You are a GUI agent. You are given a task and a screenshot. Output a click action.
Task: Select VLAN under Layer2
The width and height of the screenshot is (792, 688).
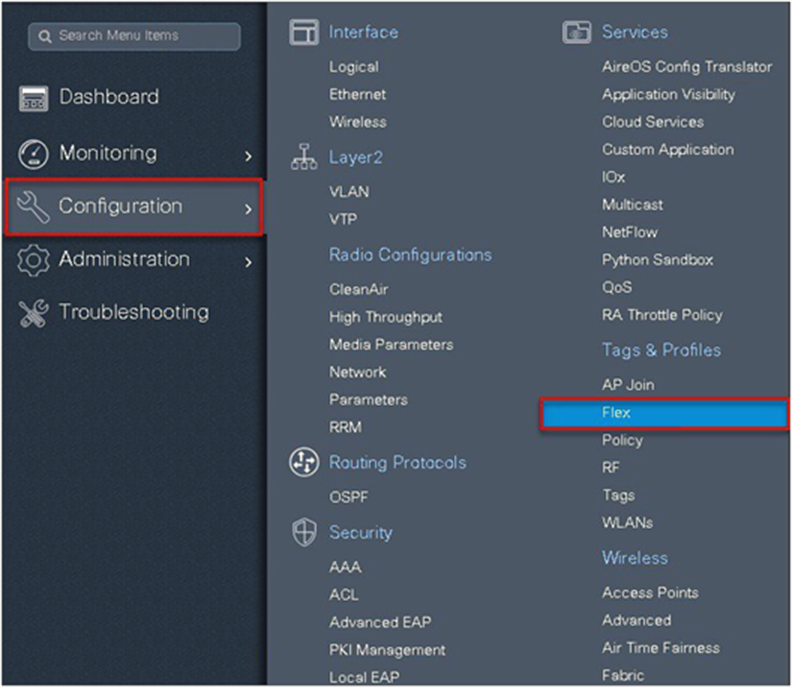349,192
